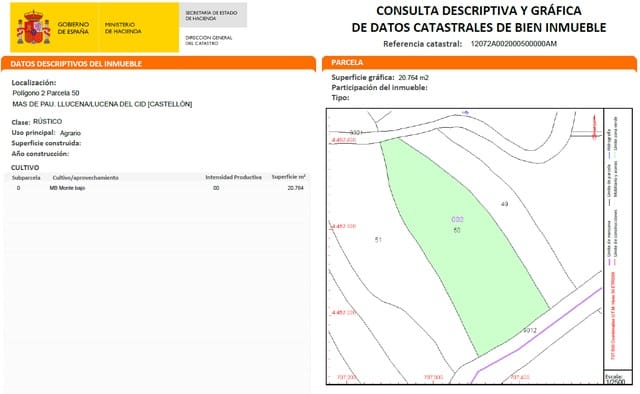Click 'Polígono 2 Parcela 50' text
Viewport: 640px width, 394px height.
(x=46, y=93)
